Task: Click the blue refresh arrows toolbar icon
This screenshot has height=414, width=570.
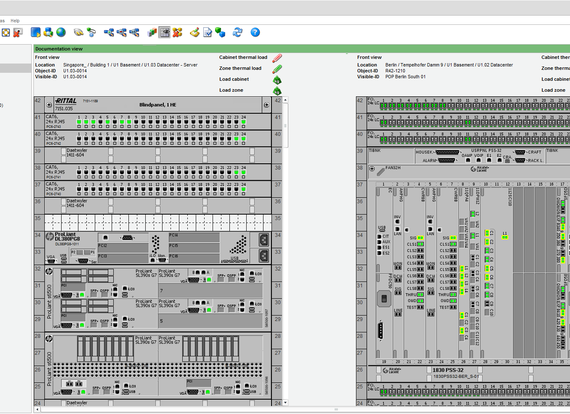Action: pyautogui.click(x=237, y=33)
